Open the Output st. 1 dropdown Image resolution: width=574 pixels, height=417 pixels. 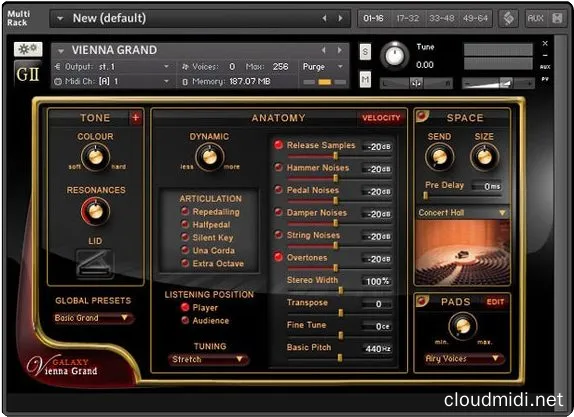tap(112, 67)
